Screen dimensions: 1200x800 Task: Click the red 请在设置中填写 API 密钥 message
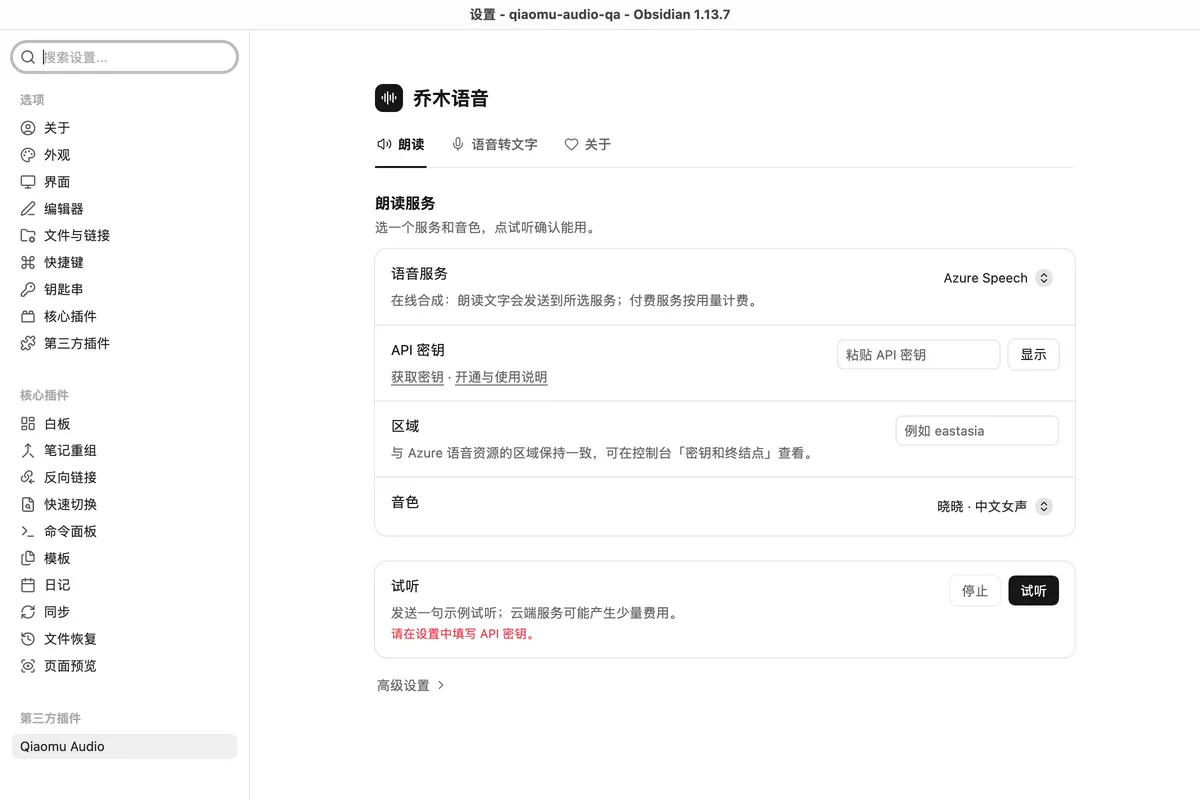point(463,634)
